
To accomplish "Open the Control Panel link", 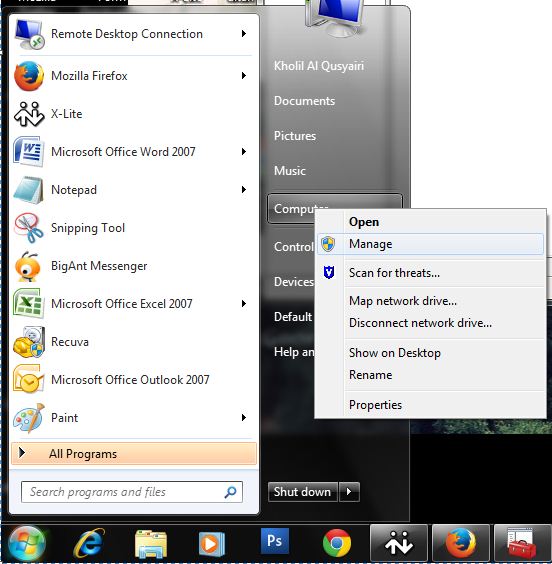I will (x=293, y=247).
